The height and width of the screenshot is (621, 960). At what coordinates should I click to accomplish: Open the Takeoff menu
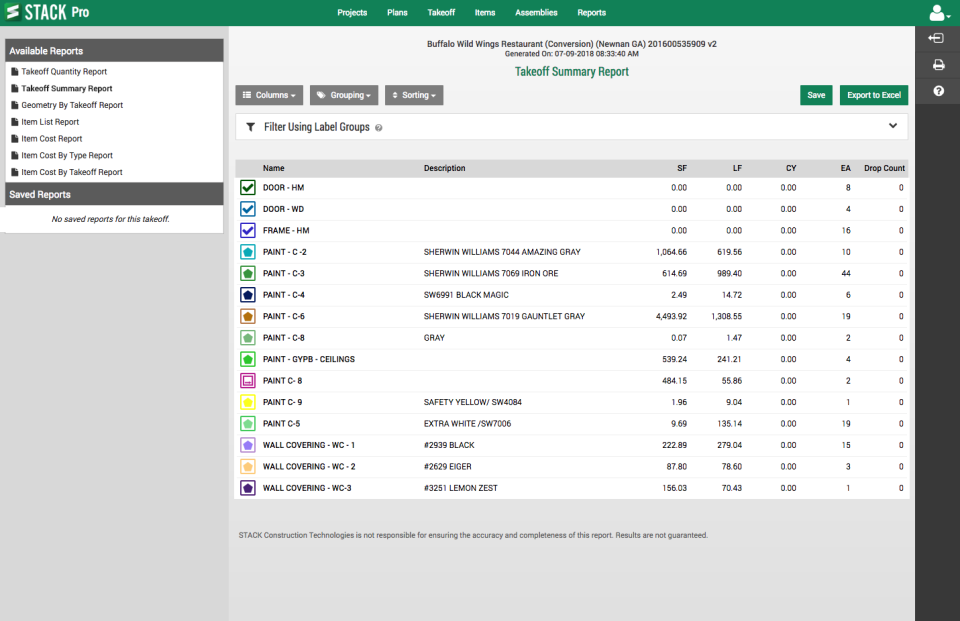[x=441, y=13]
